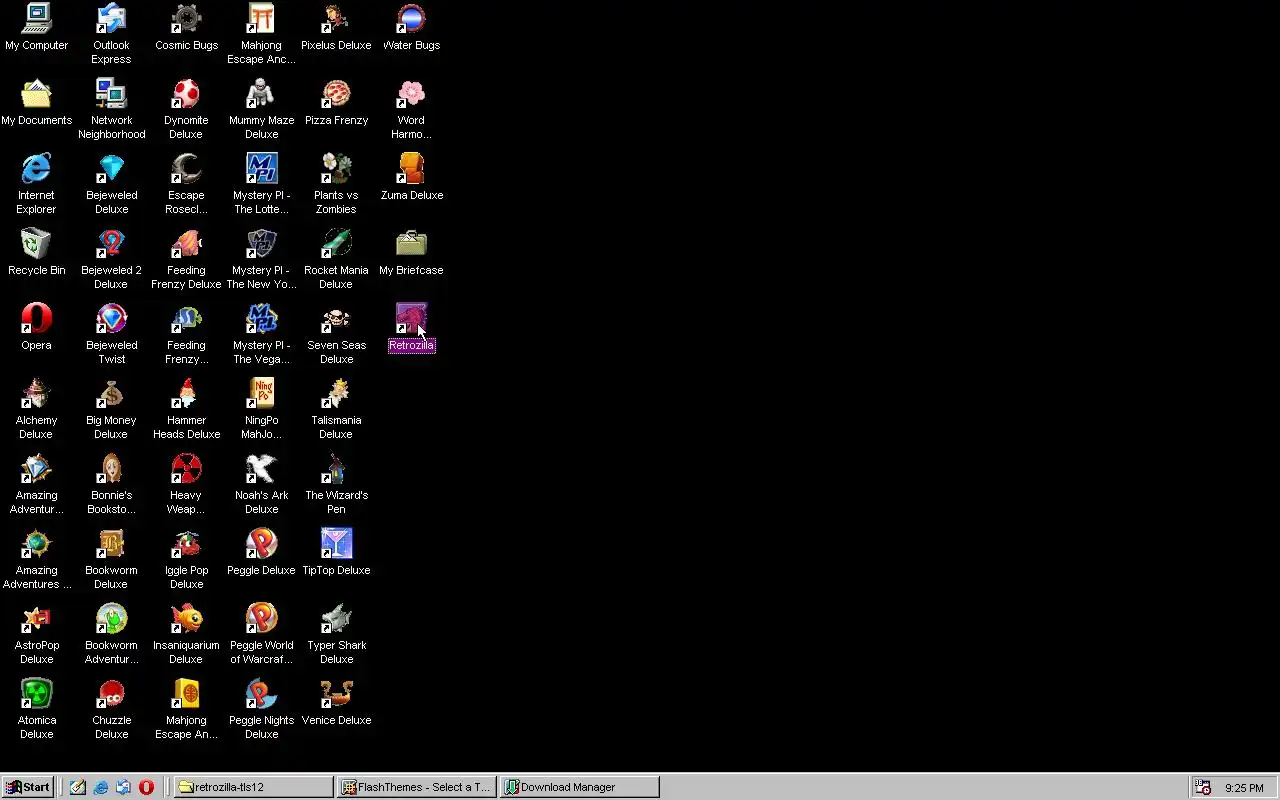Image resolution: width=1280 pixels, height=800 pixels.
Task: Switch to Download Manager taskbar window
Action: (580, 787)
